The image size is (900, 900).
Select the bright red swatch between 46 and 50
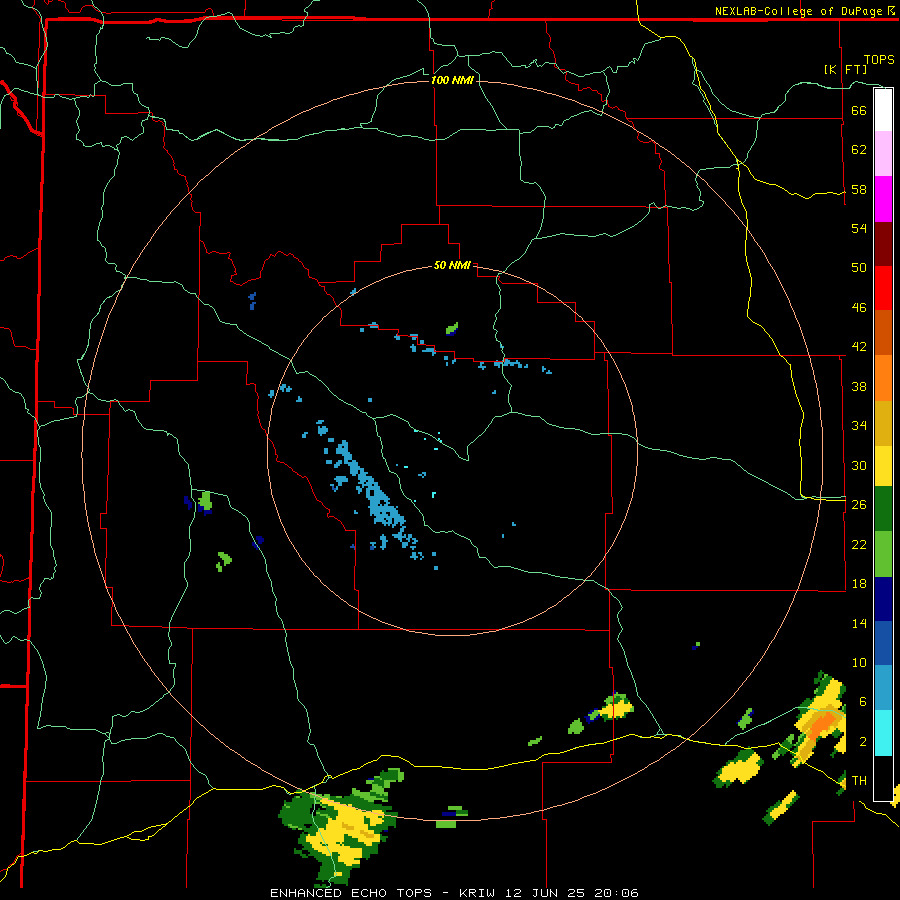883,288
